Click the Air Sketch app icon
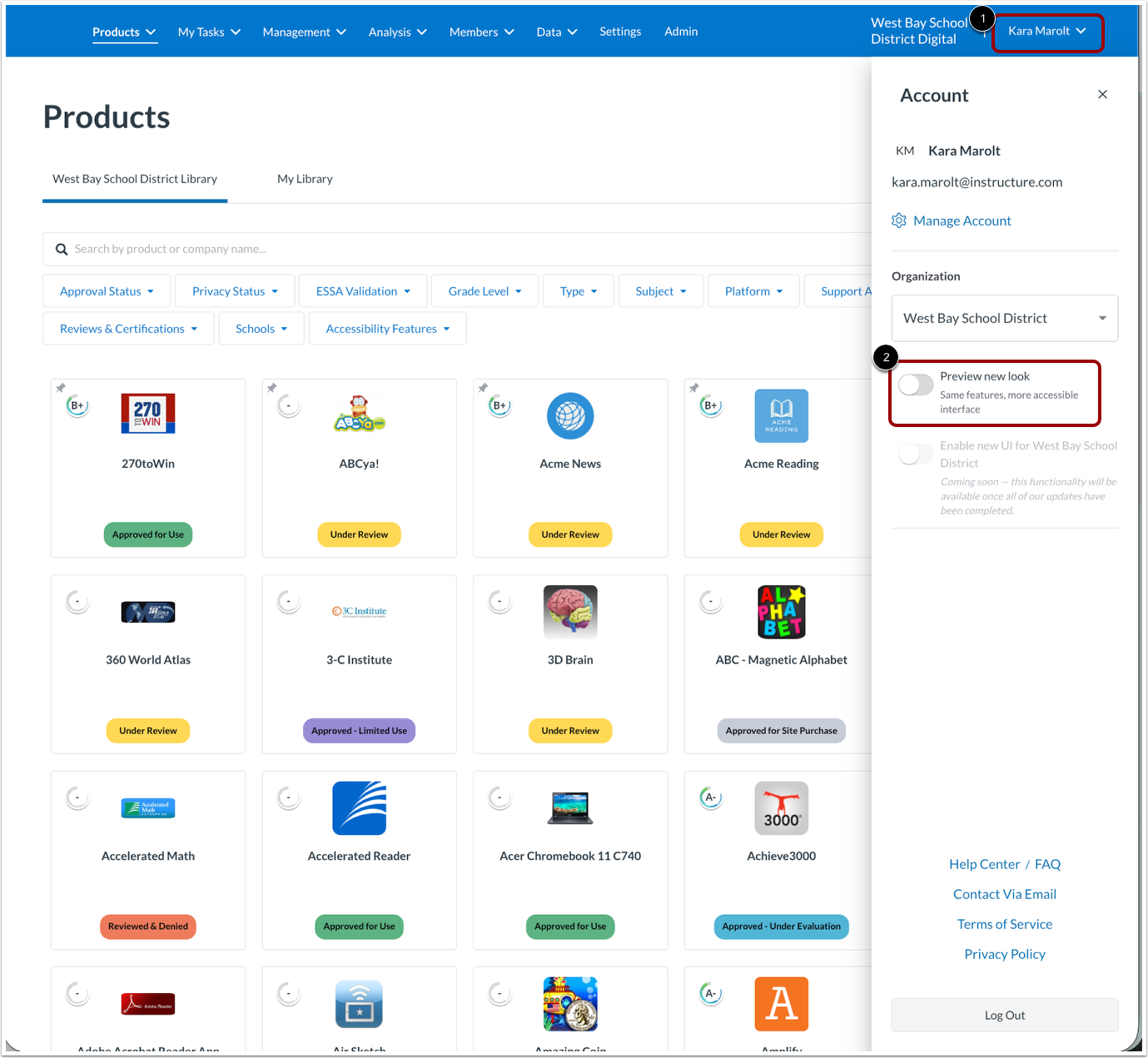1148x1058 pixels. tap(359, 1004)
